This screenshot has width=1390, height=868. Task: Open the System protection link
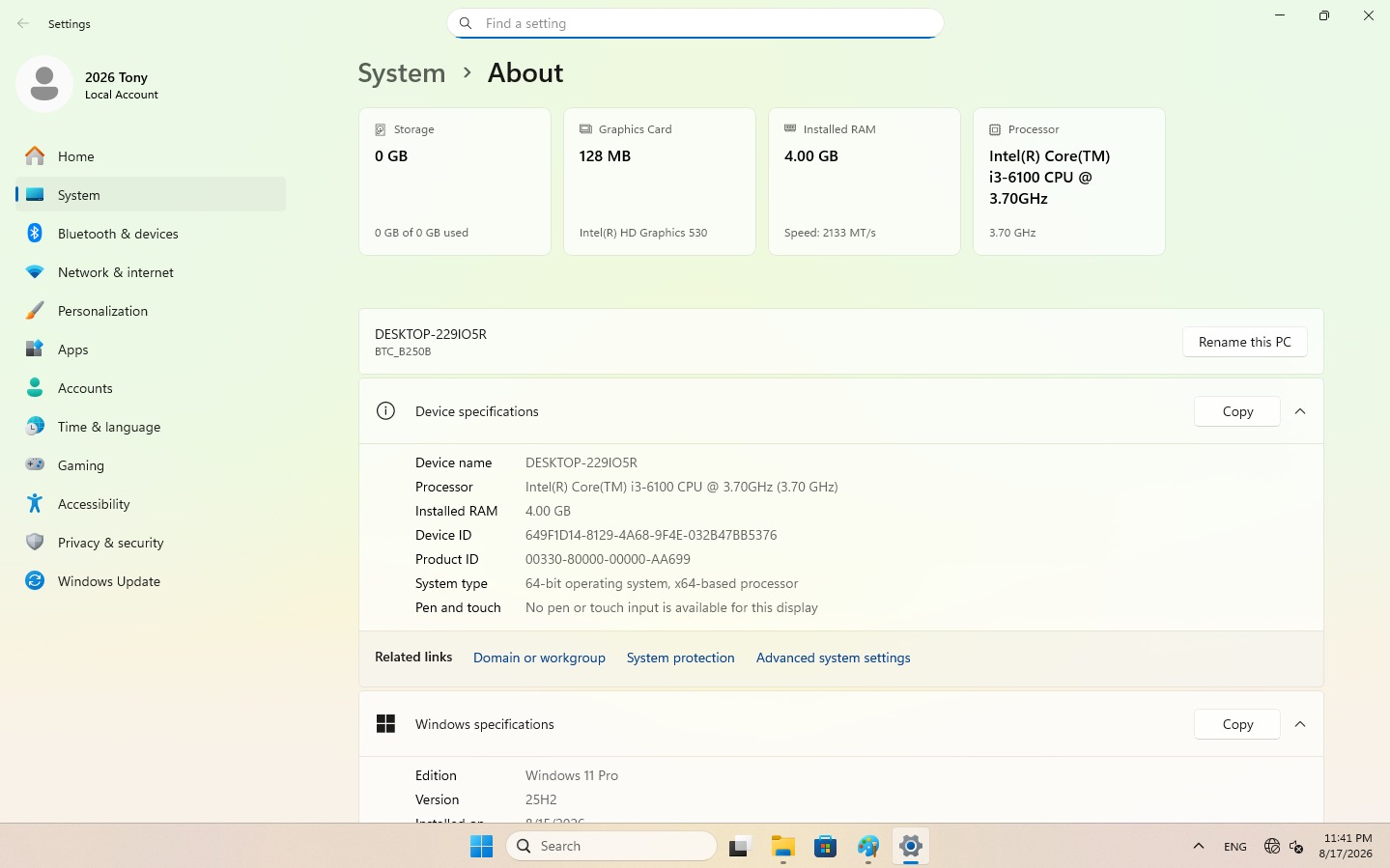pos(680,658)
